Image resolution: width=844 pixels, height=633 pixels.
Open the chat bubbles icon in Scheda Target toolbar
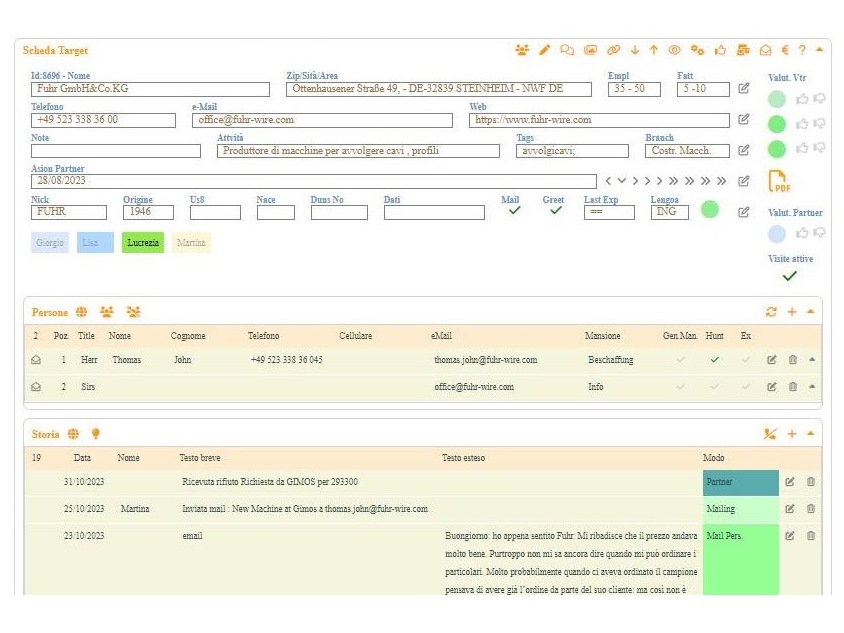tap(567, 50)
